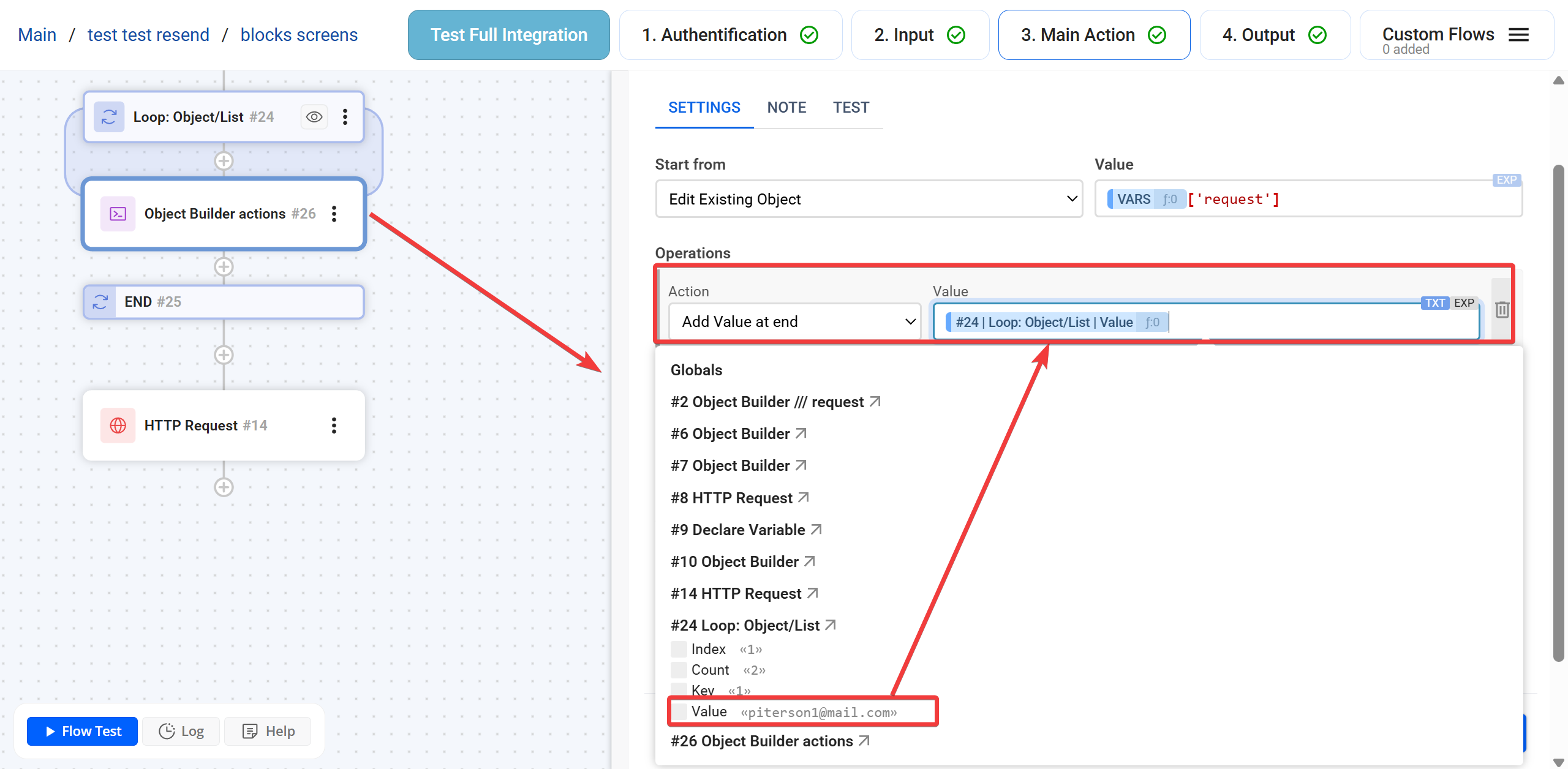Switch to the TEST tab
This screenshot has width=1568, height=769.
point(851,108)
